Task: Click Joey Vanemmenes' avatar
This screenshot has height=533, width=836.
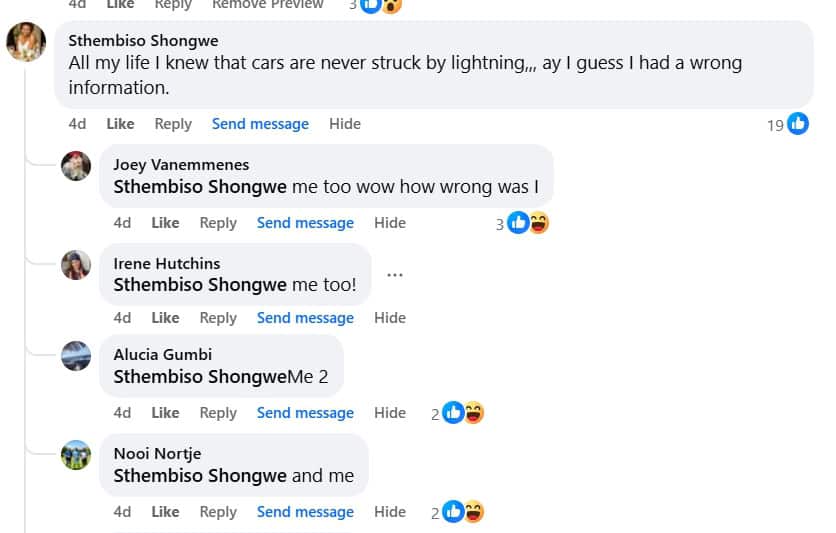Action: tap(76, 165)
